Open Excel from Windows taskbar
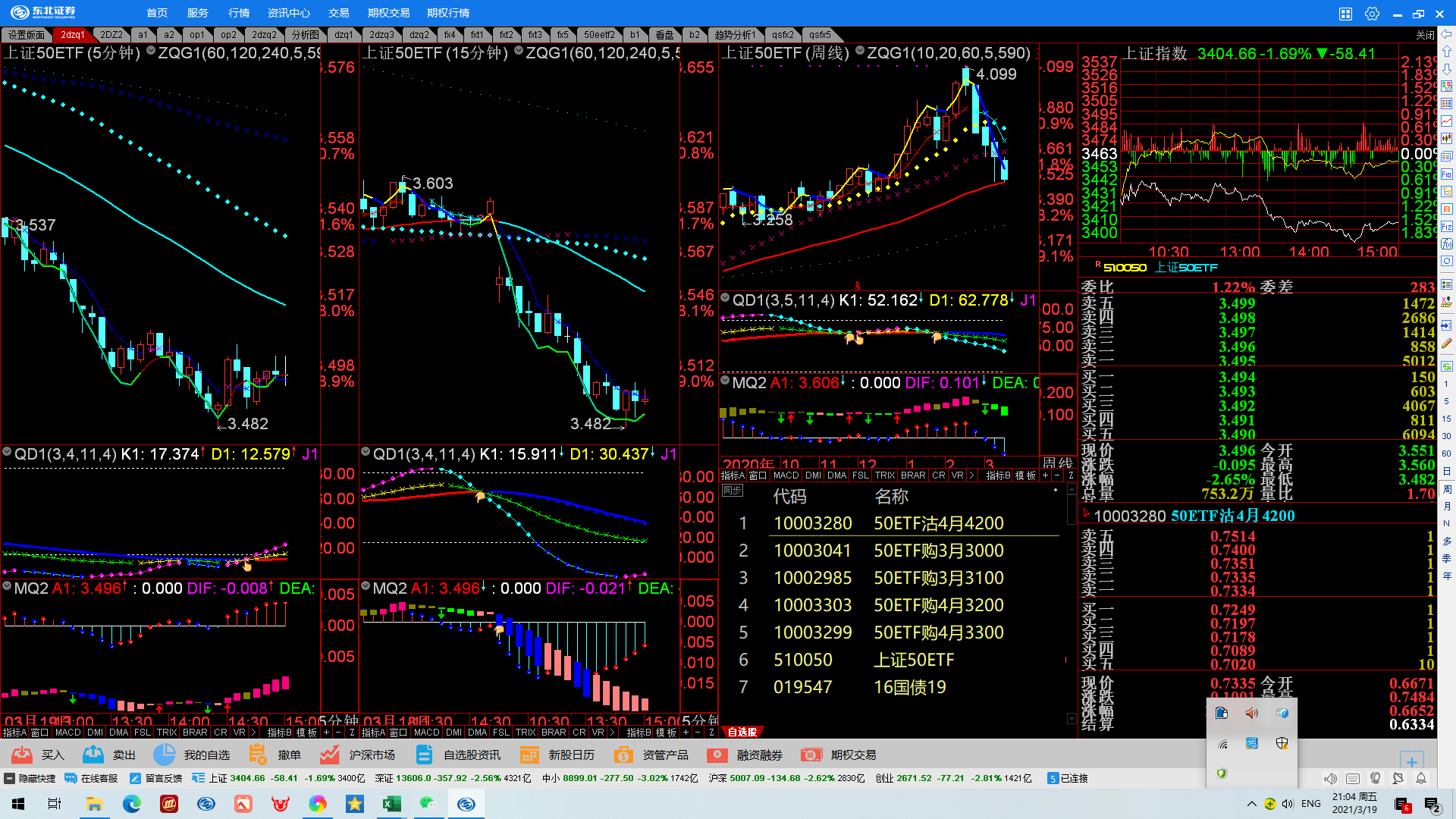1456x819 pixels. click(392, 804)
